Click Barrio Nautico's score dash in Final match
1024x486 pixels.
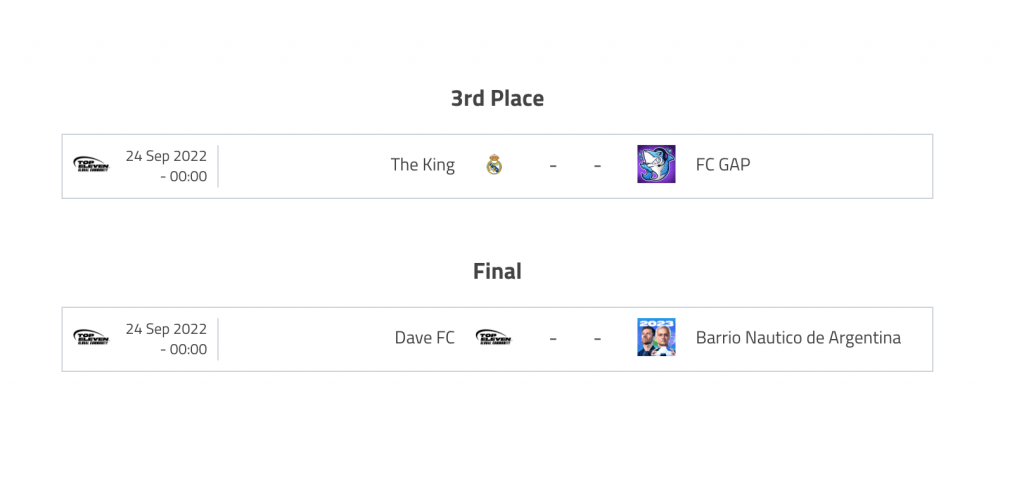click(x=597, y=339)
